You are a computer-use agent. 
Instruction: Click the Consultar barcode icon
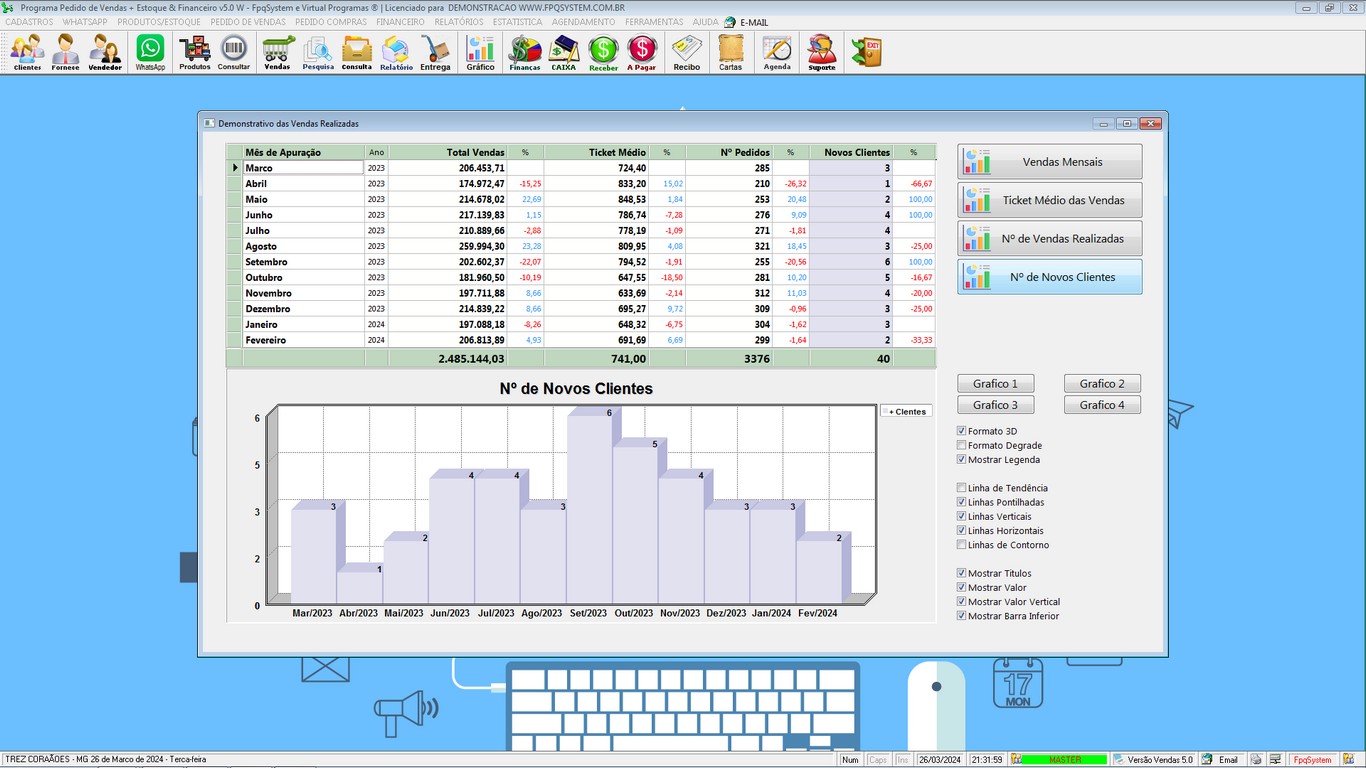point(234,53)
